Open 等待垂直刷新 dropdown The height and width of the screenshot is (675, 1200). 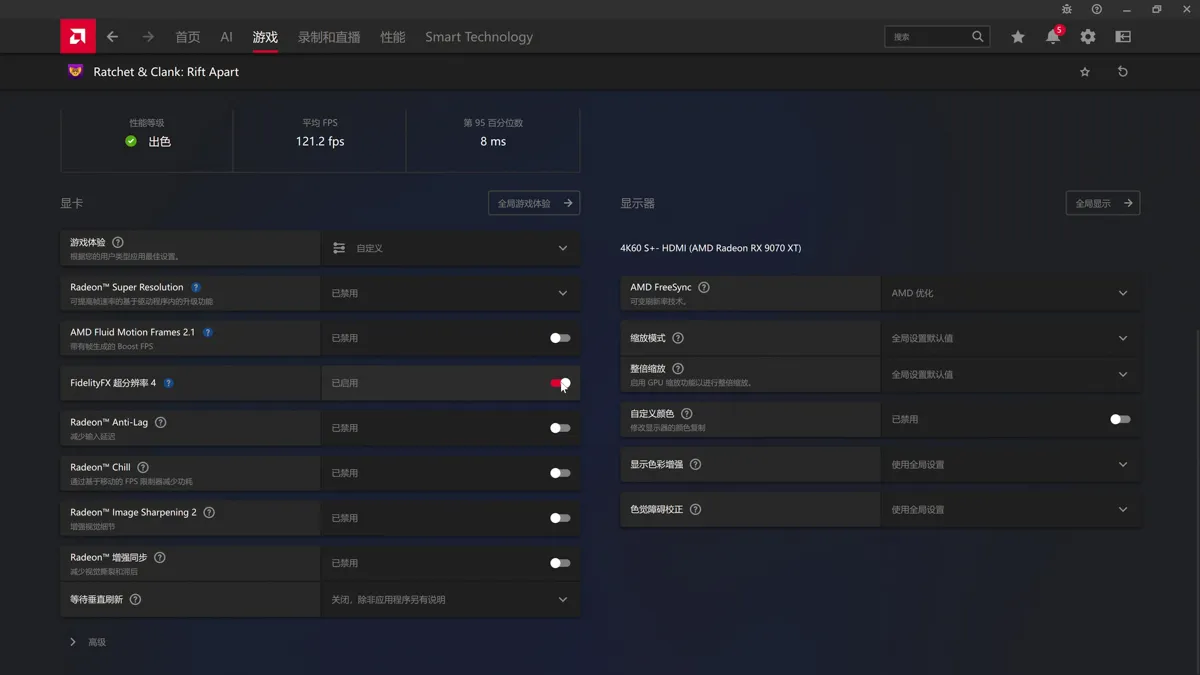point(450,599)
